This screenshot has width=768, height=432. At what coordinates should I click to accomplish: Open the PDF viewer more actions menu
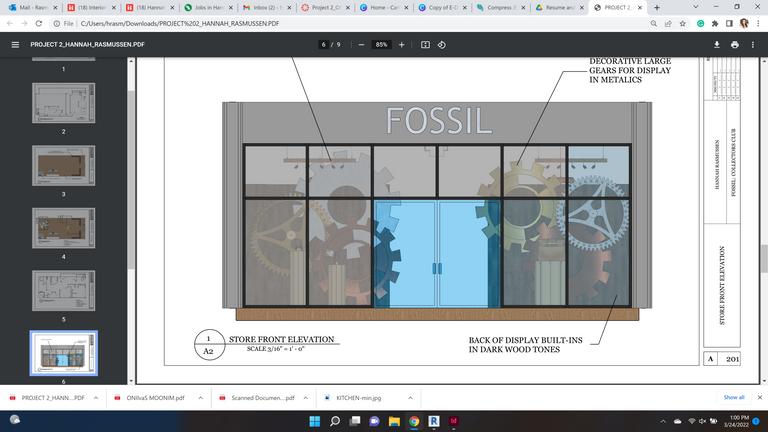[753, 45]
